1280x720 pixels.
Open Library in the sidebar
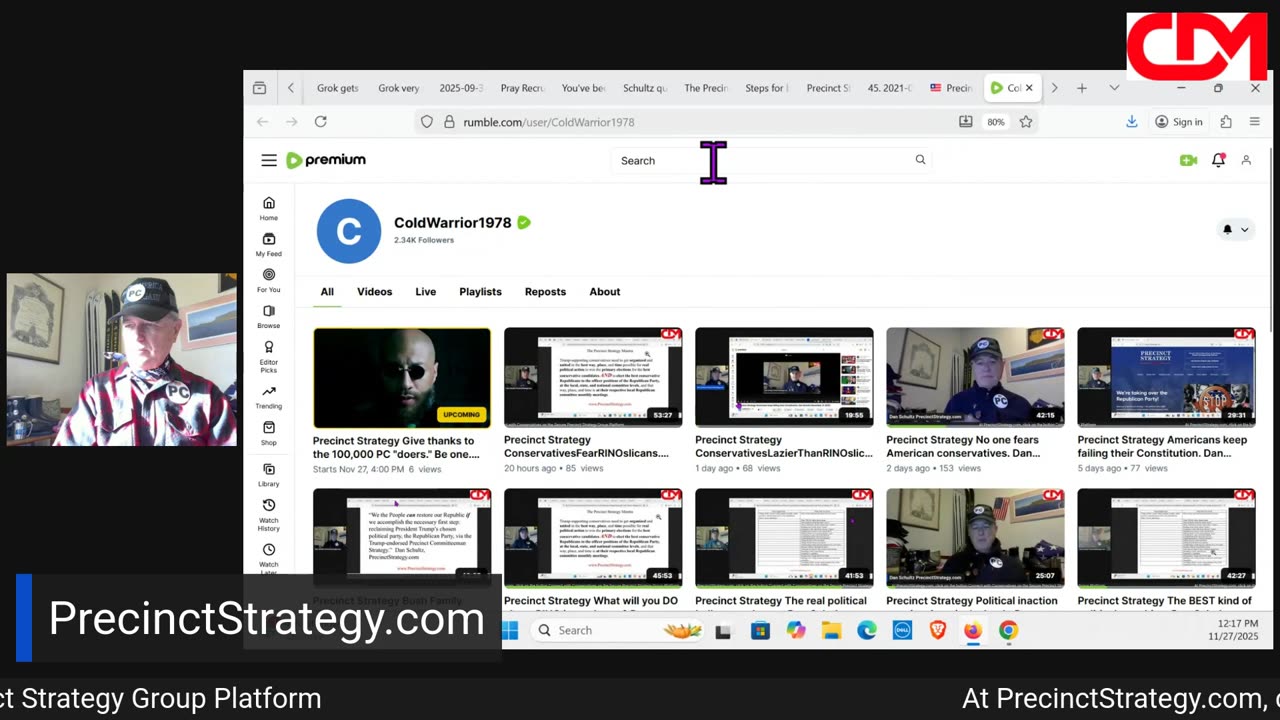point(269,475)
